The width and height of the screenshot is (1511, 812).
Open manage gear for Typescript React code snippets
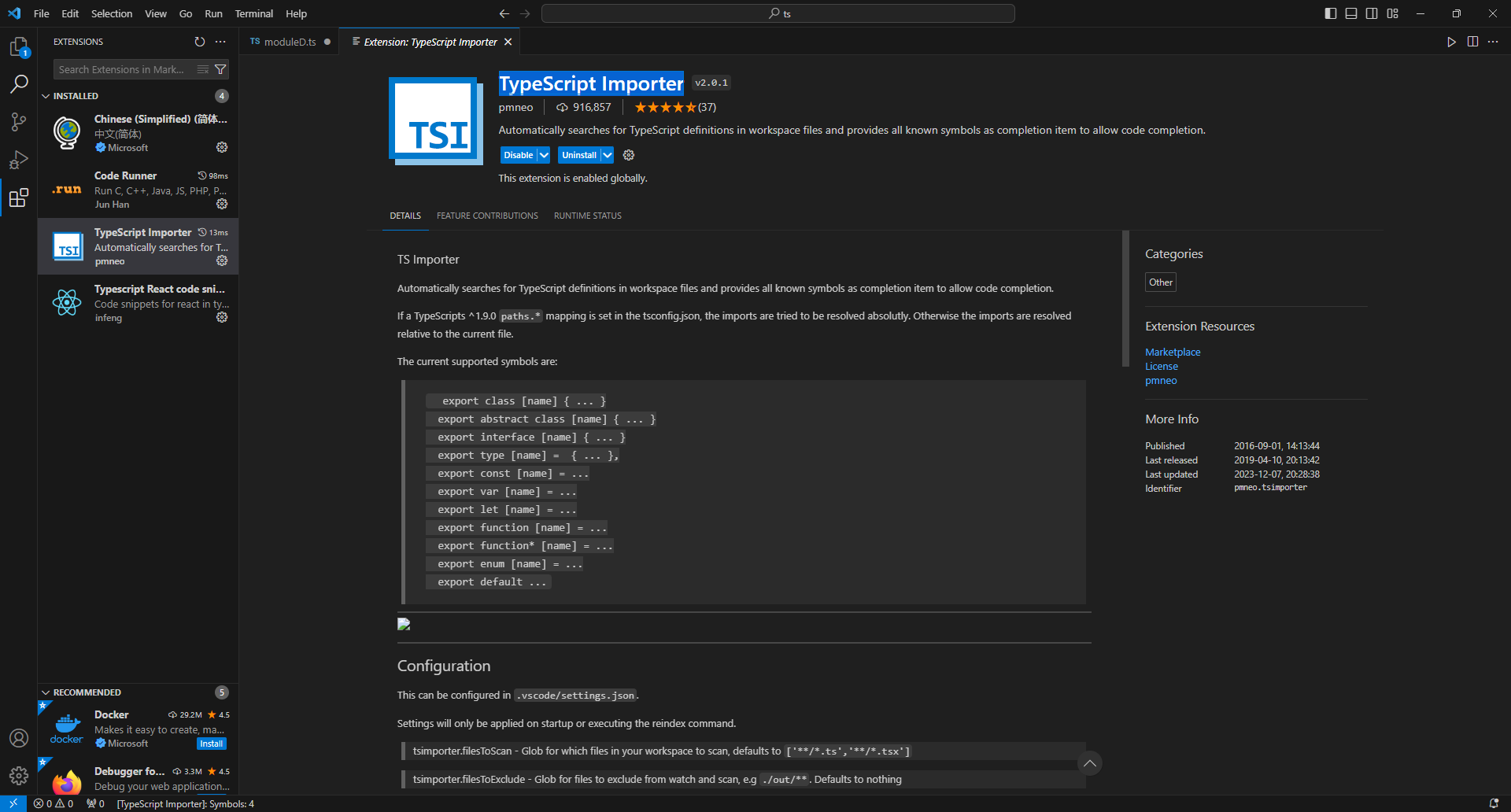[222, 317]
